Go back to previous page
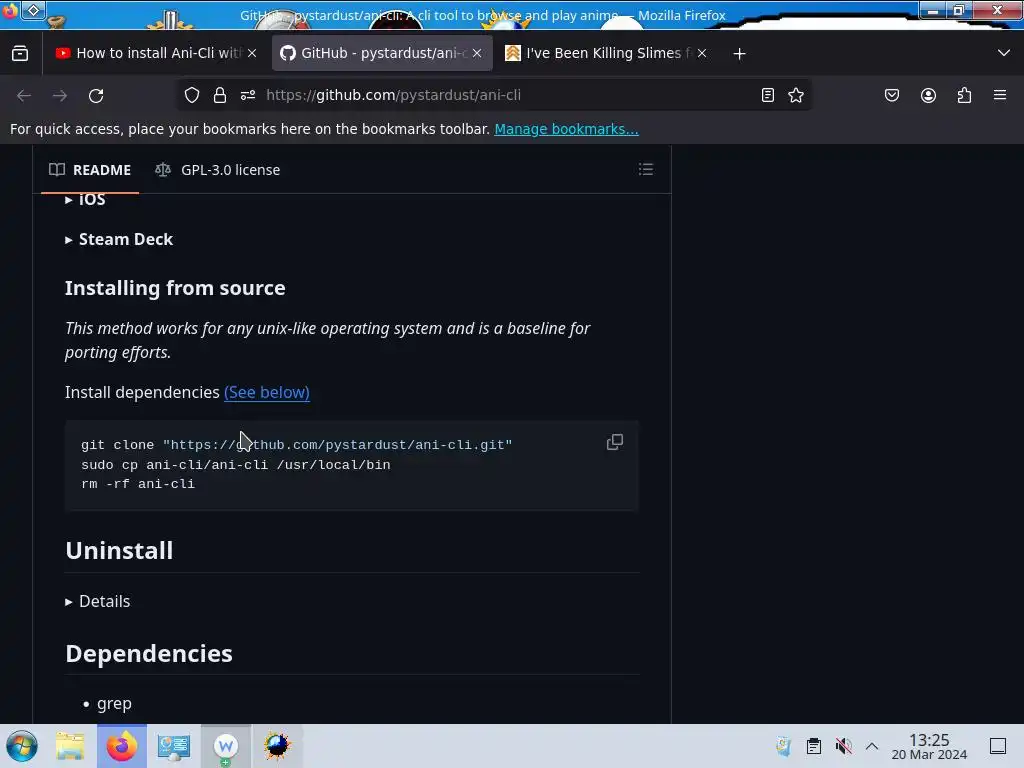This screenshot has width=1024, height=768. (x=24, y=95)
